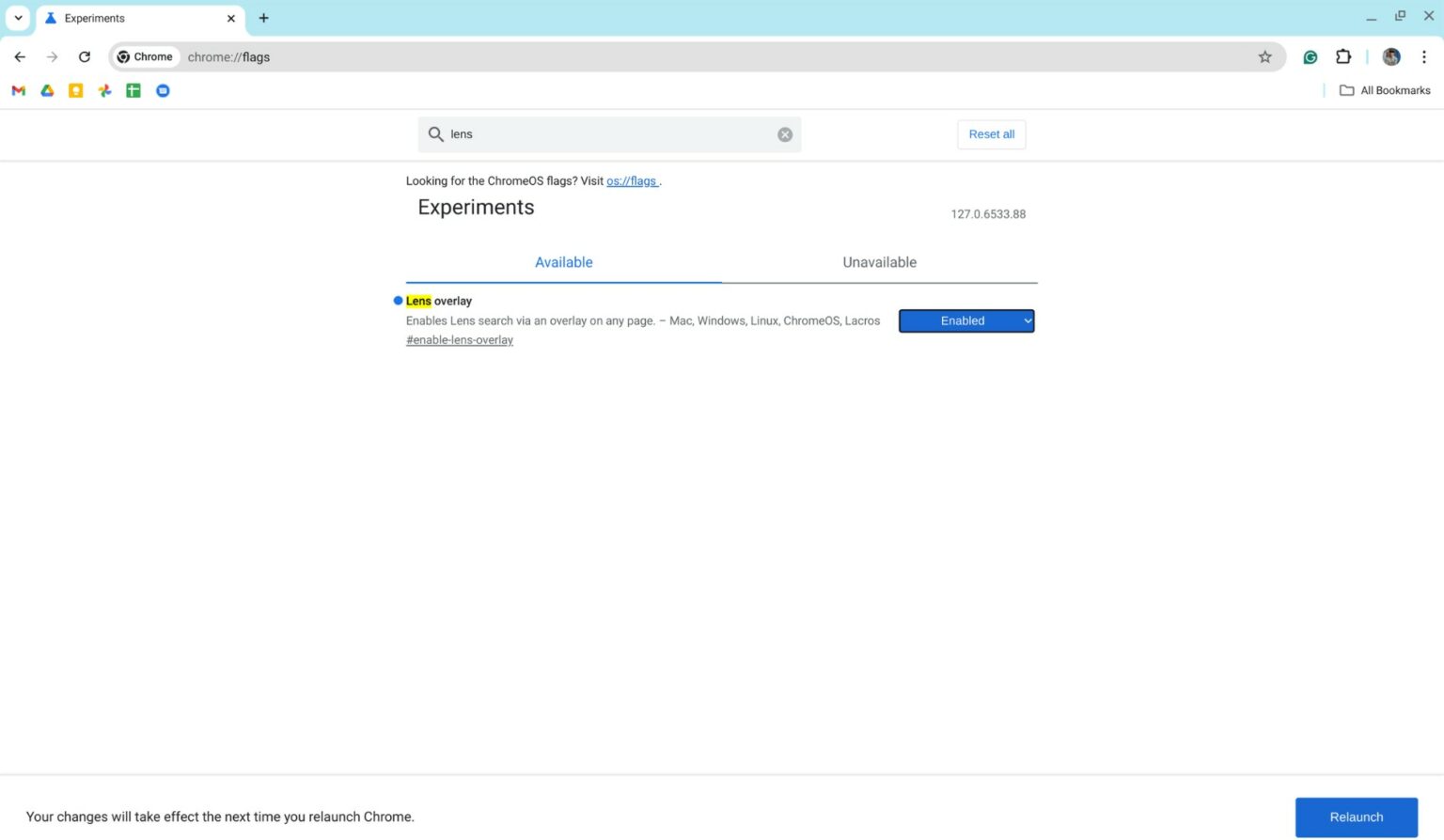The image size is (1444, 840).
Task: Open the Google Drive bookmark
Action: point(47,91)
